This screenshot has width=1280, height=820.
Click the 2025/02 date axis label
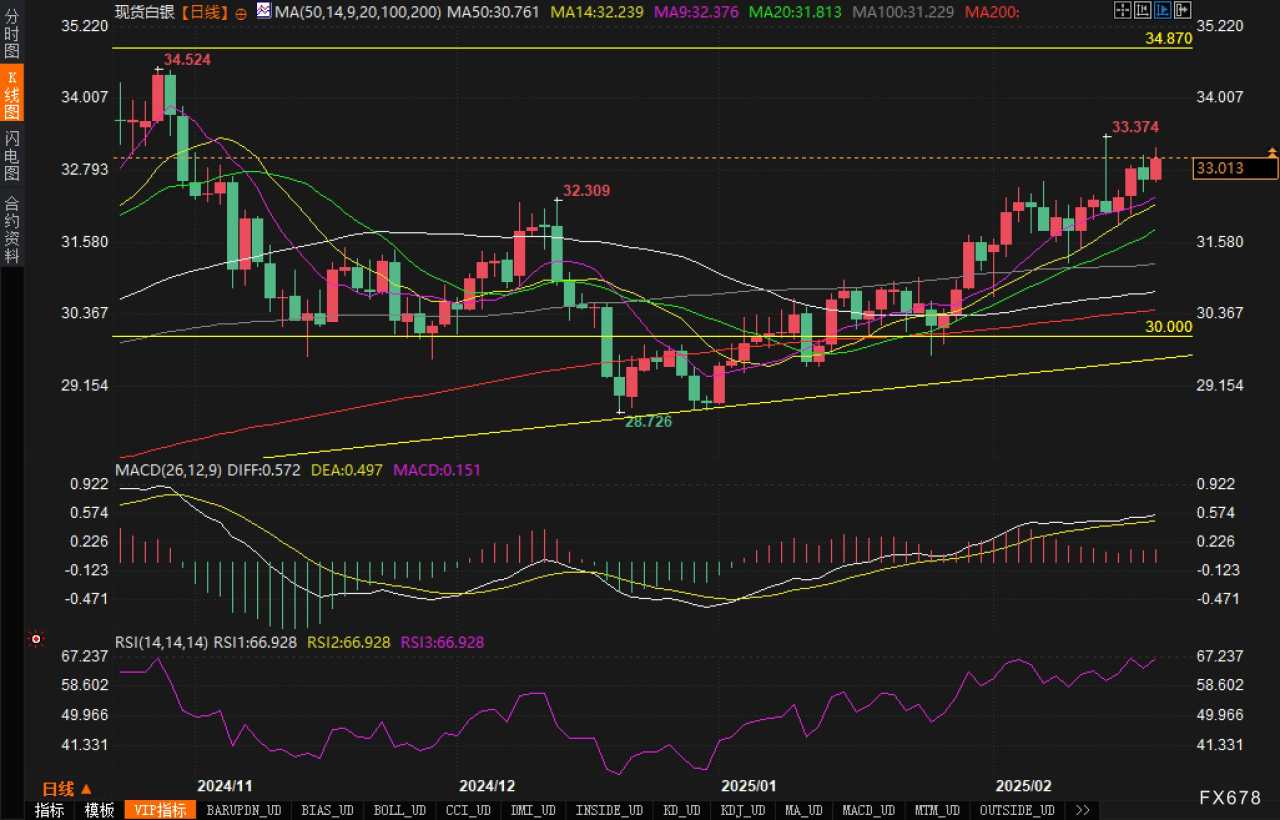tap(1025, 786)
